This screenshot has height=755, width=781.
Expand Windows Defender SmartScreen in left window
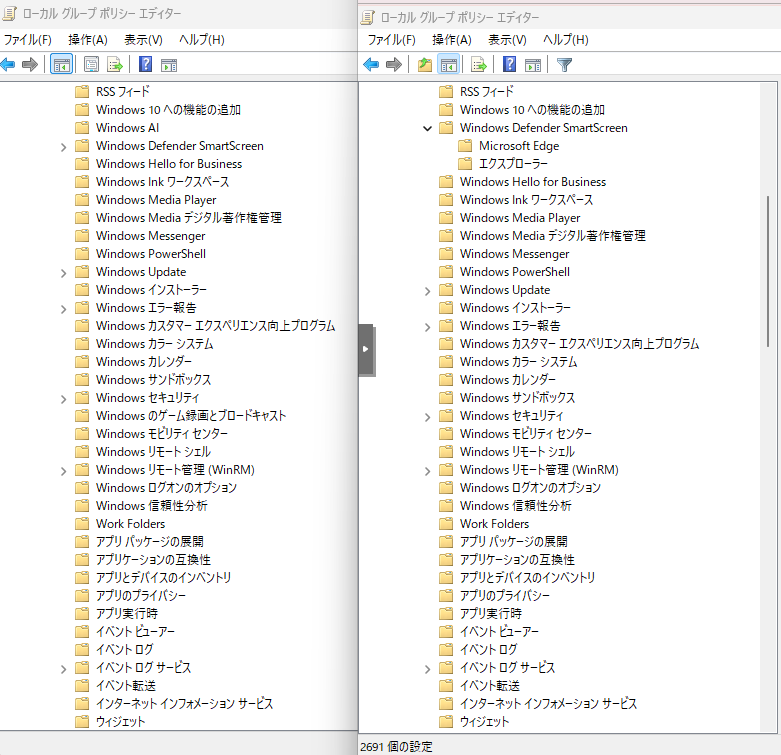[63, 147]
